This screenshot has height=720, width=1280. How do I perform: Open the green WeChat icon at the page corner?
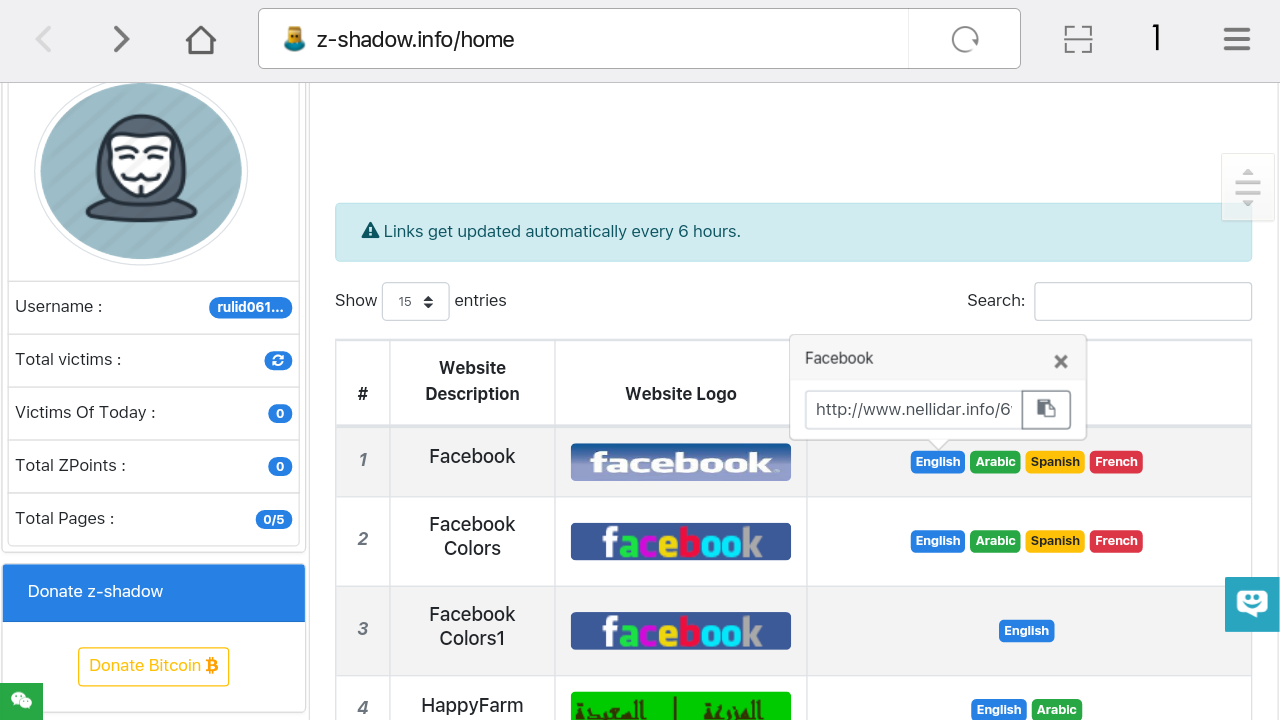21,701
